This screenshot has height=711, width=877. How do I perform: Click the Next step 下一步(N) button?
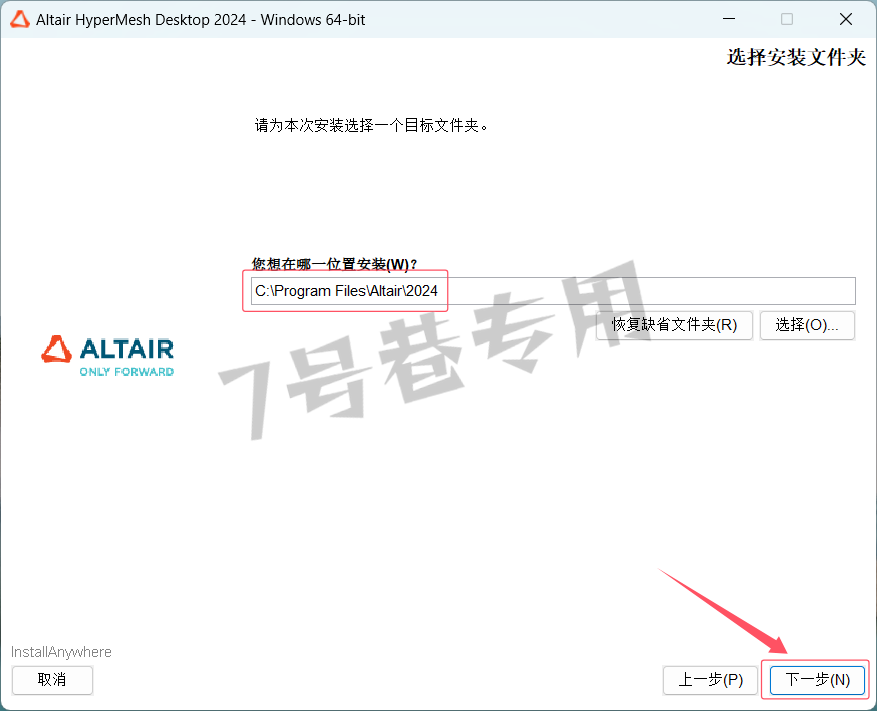tap(817, 680)
